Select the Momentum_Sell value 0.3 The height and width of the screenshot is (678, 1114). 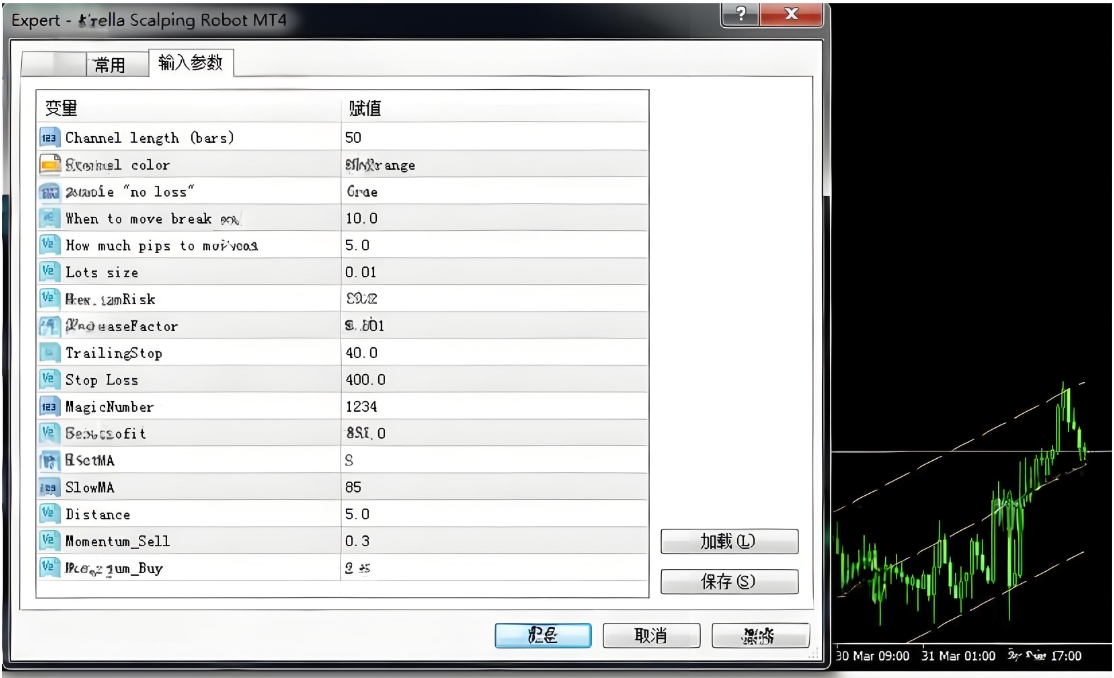[357, 541]
